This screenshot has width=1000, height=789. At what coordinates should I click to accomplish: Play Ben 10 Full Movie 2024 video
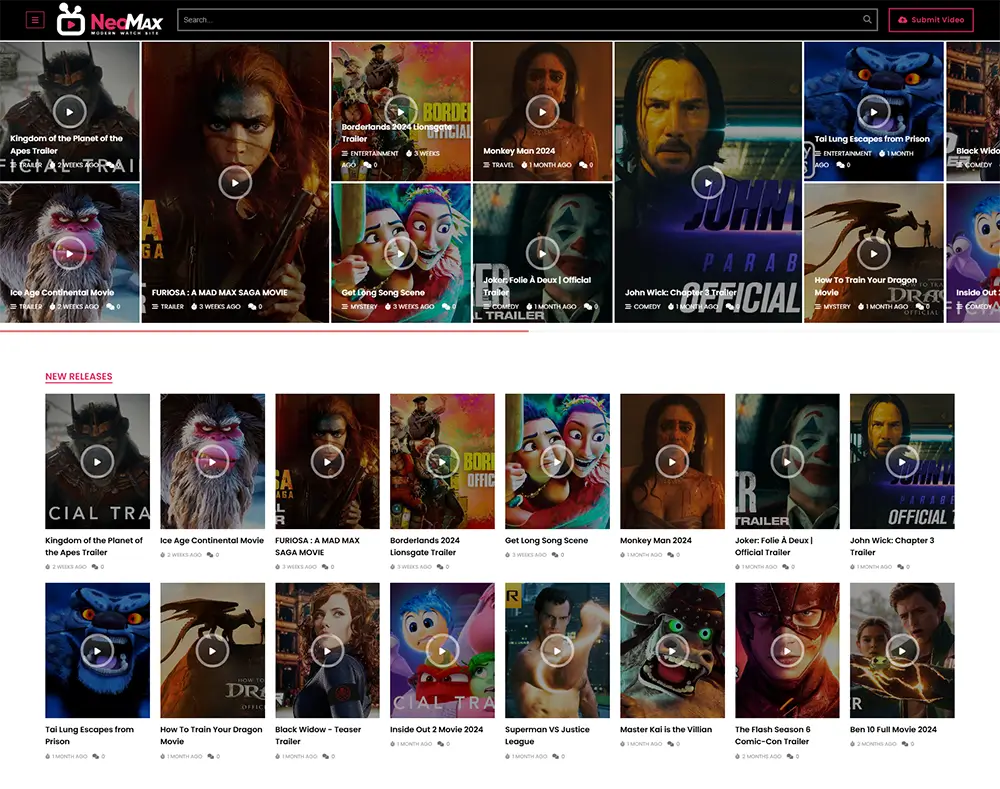click(x=902, y=651)
